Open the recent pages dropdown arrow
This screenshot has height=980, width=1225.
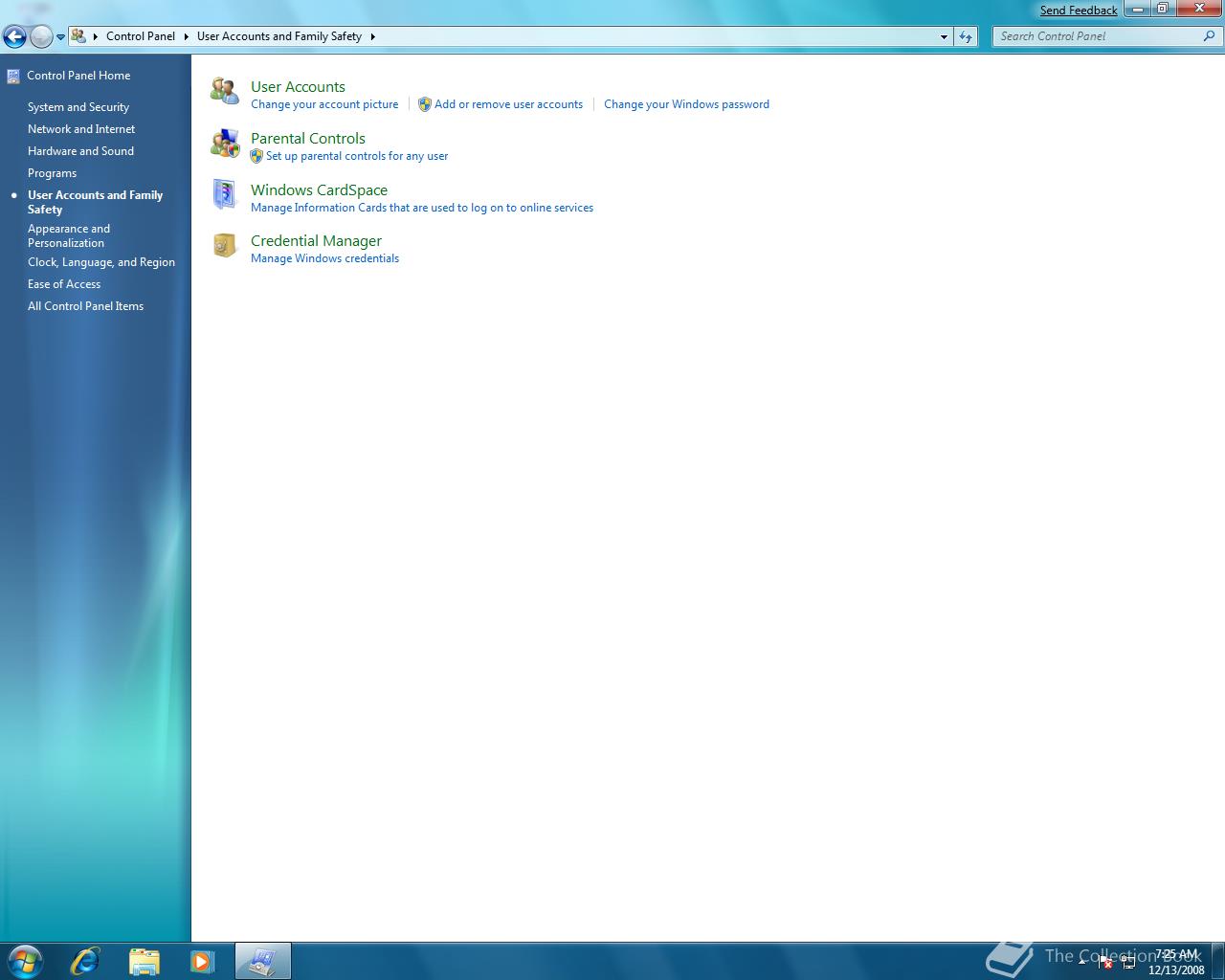60,37
